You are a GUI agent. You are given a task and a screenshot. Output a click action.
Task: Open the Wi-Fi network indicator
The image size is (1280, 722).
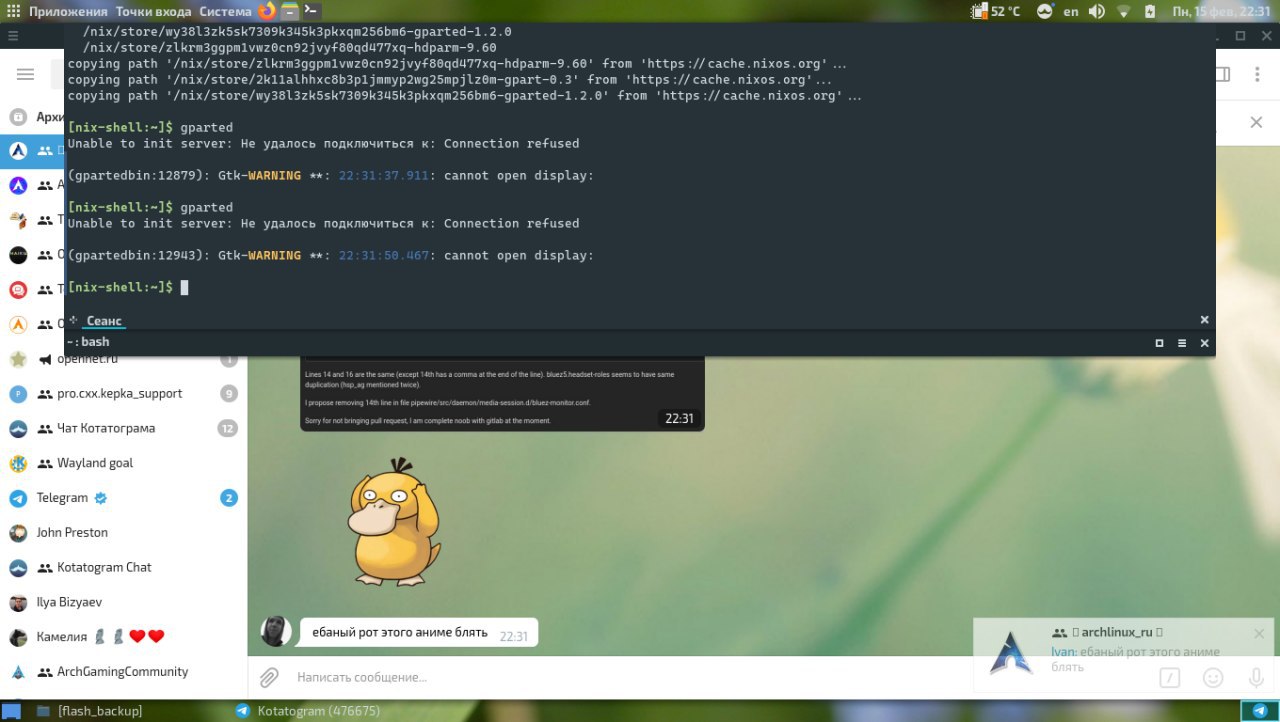1123,11
